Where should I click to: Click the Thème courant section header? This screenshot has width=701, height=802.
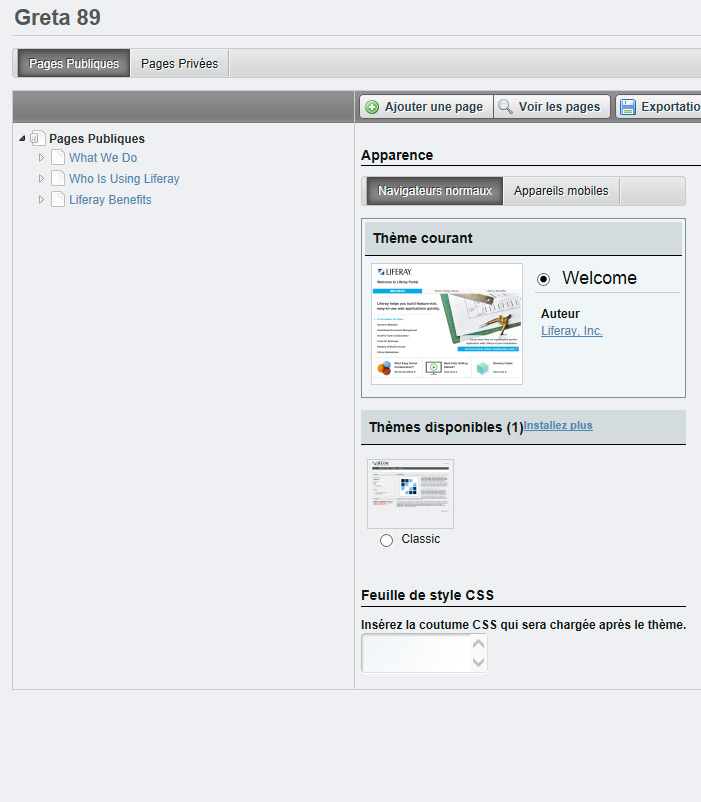tap(523, 238)
